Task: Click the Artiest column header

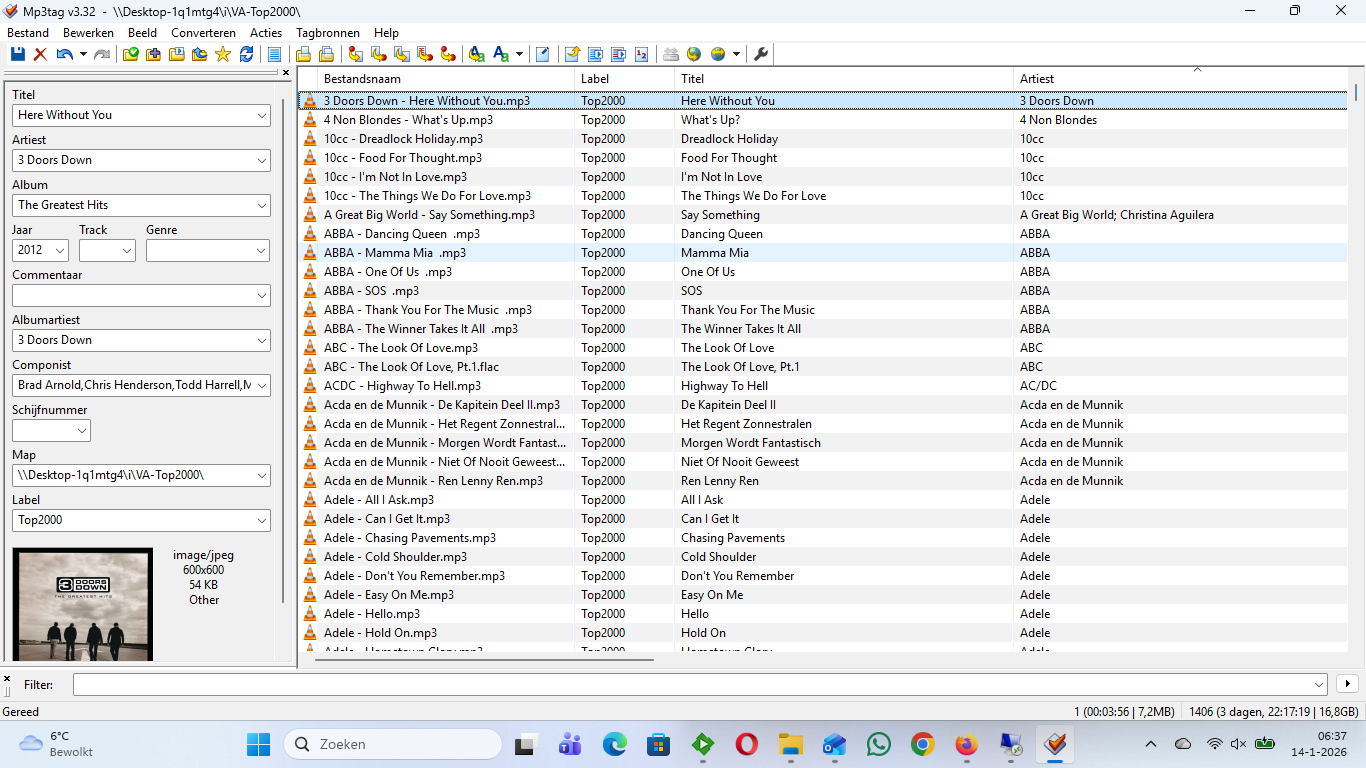Action: point(1180,79)
